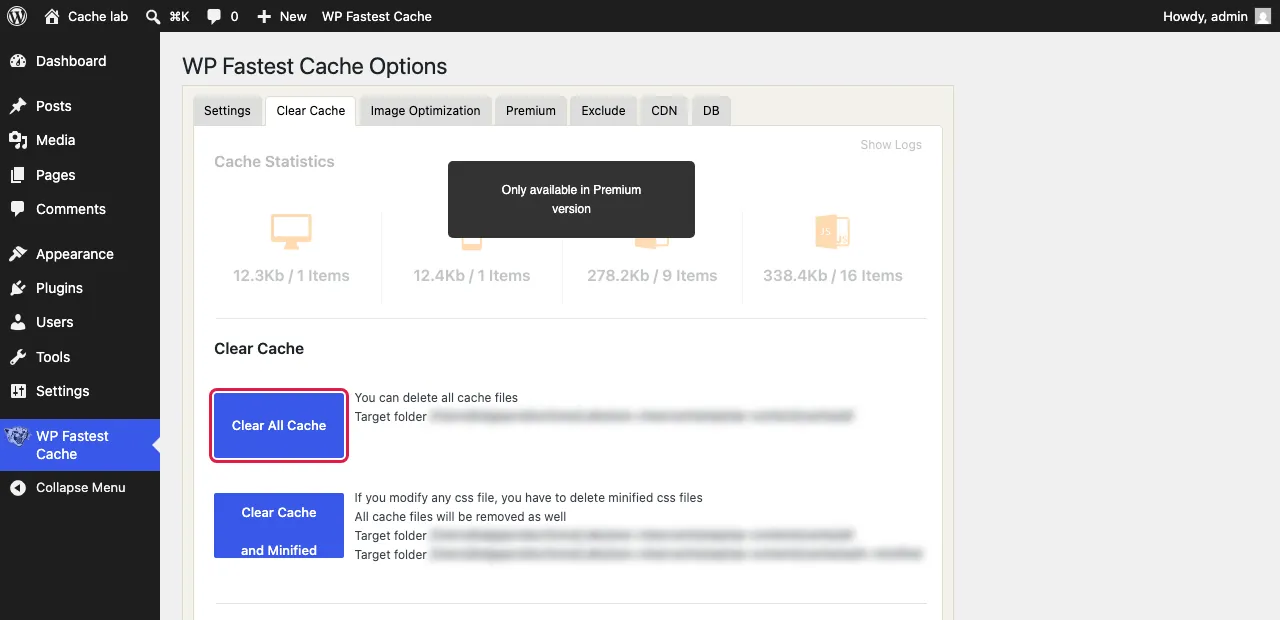Click the Settings sliders icon in sidebar
This screenshot has height=620, width=1280.
[x=18, y=391]
